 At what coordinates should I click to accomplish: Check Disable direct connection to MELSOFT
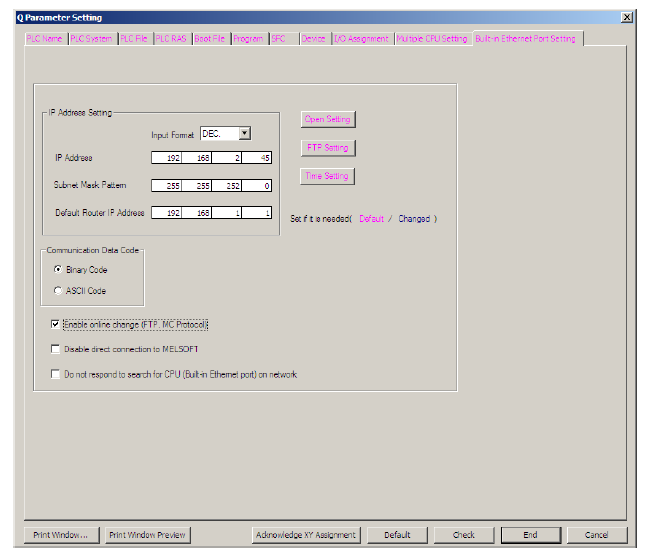[x=55, y=349]
